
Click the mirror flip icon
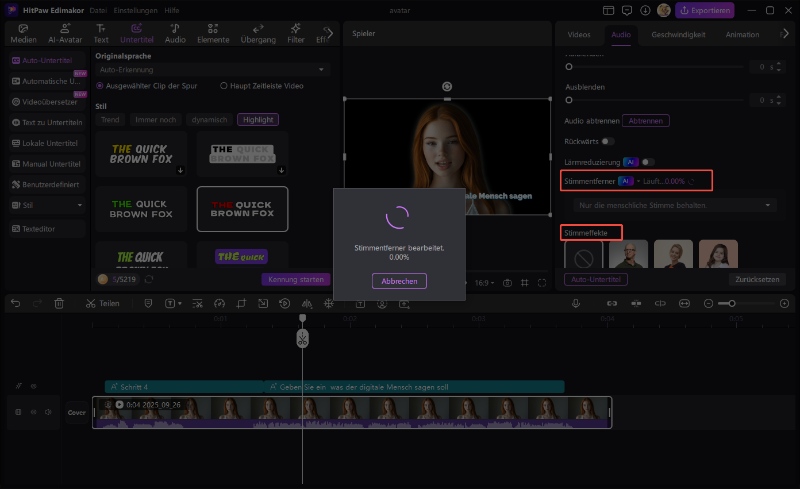pos(307,303)
